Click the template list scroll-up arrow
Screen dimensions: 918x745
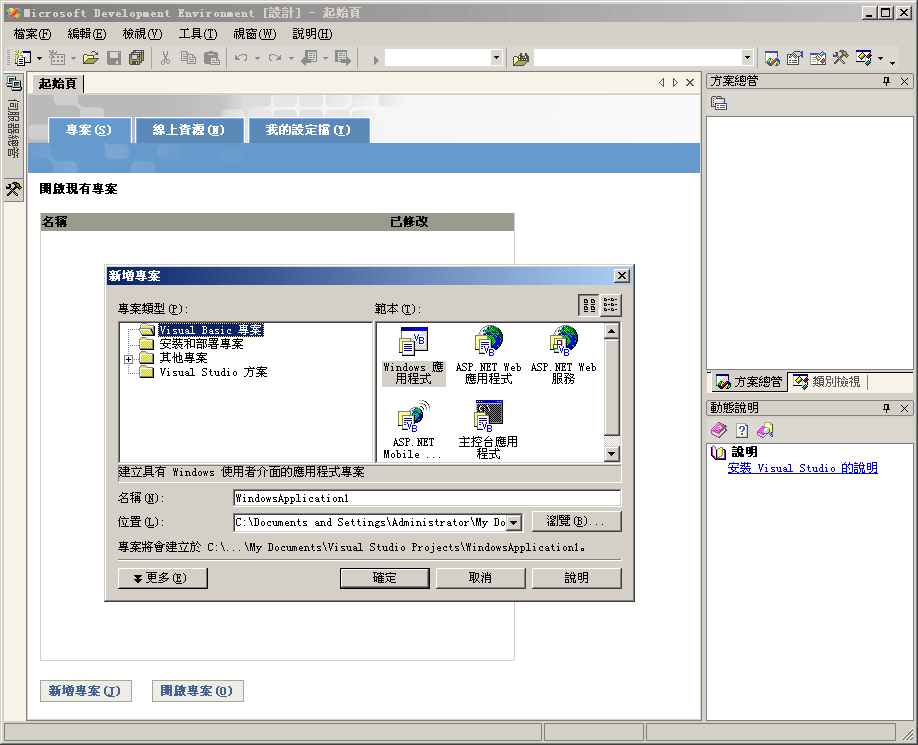click(611, 331)
